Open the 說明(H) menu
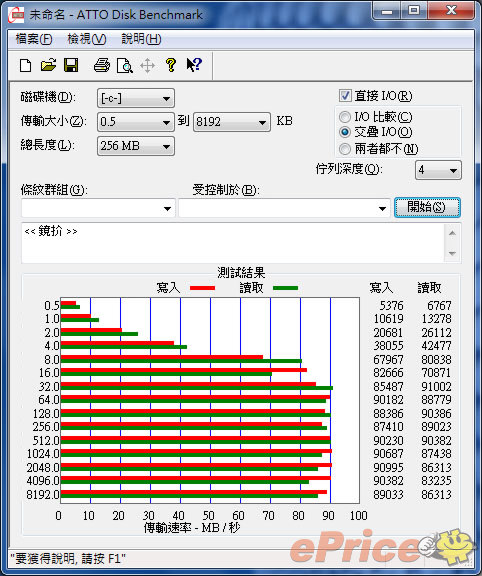Viewport: 482px width, 576px height. (141, 39)
